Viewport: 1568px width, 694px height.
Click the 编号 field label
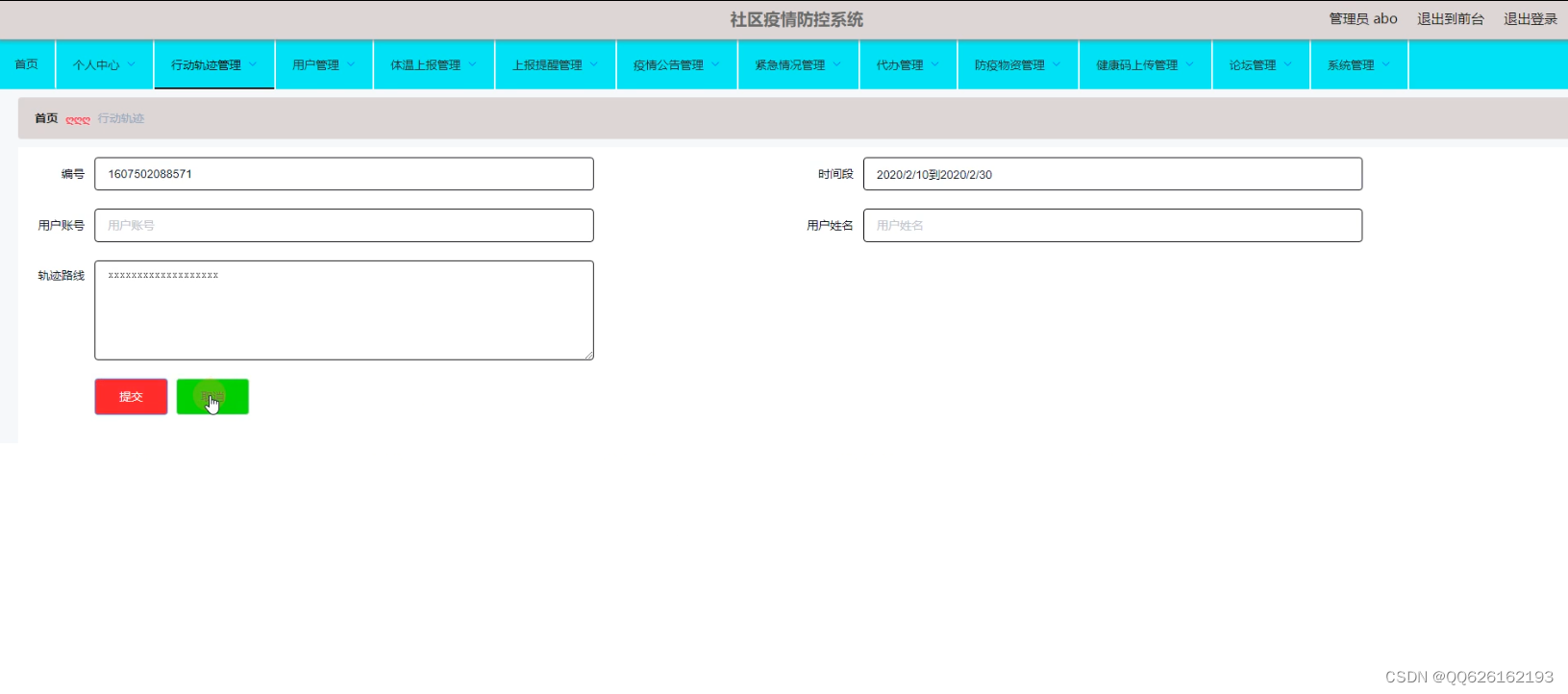[x=73, y=174]
